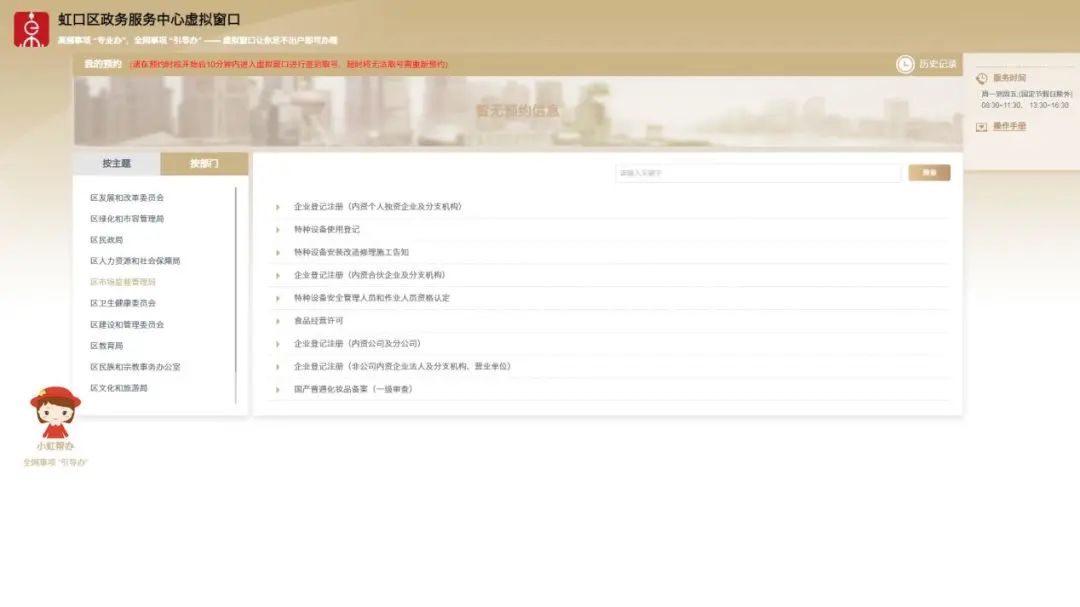Expand 企业登记注册（内资合伙企业及分支机构）arrow
Image resolution: width=1080 pixels, height=607 pixels.
pos(278,276)
